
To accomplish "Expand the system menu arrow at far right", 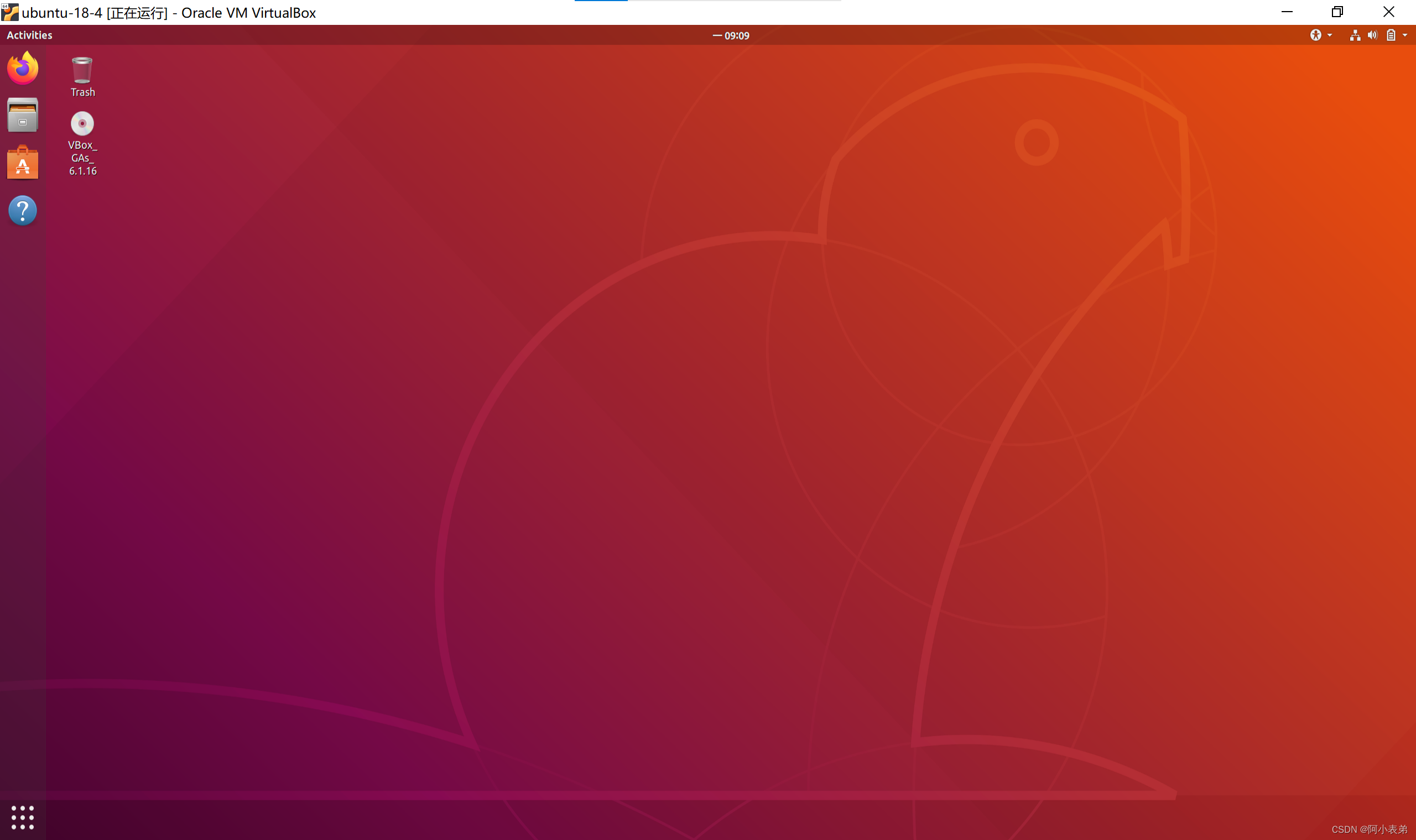I will [x=1405, y=35].
